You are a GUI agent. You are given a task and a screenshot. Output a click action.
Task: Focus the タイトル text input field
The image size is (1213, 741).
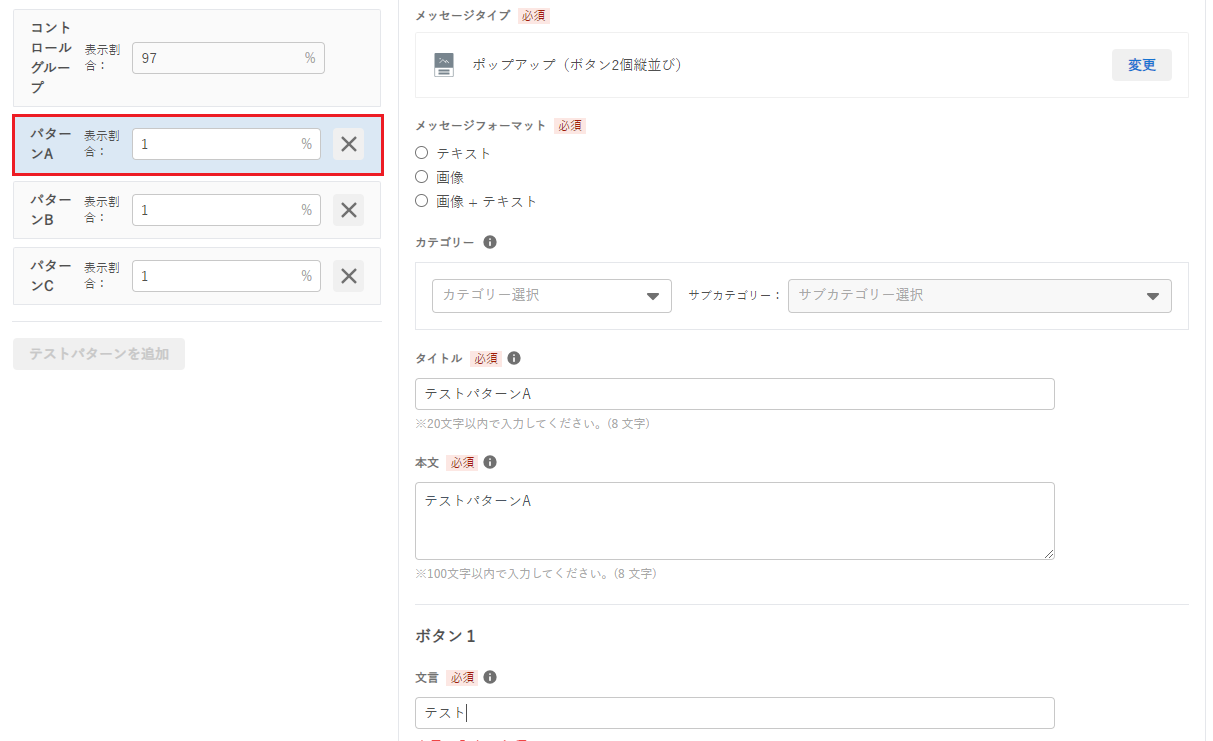pos(734,394)
